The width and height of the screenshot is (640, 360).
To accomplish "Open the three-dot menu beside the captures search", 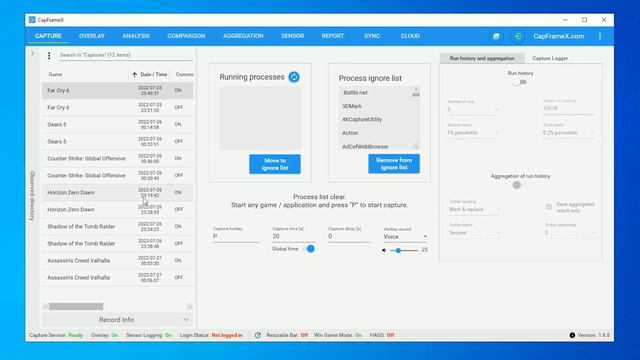I will click(49, 56).
